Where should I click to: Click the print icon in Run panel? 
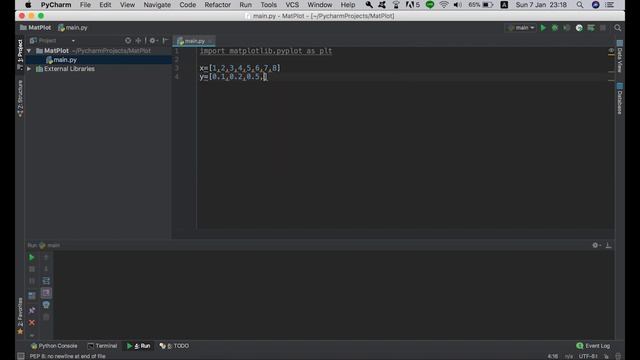coord(46,305)
